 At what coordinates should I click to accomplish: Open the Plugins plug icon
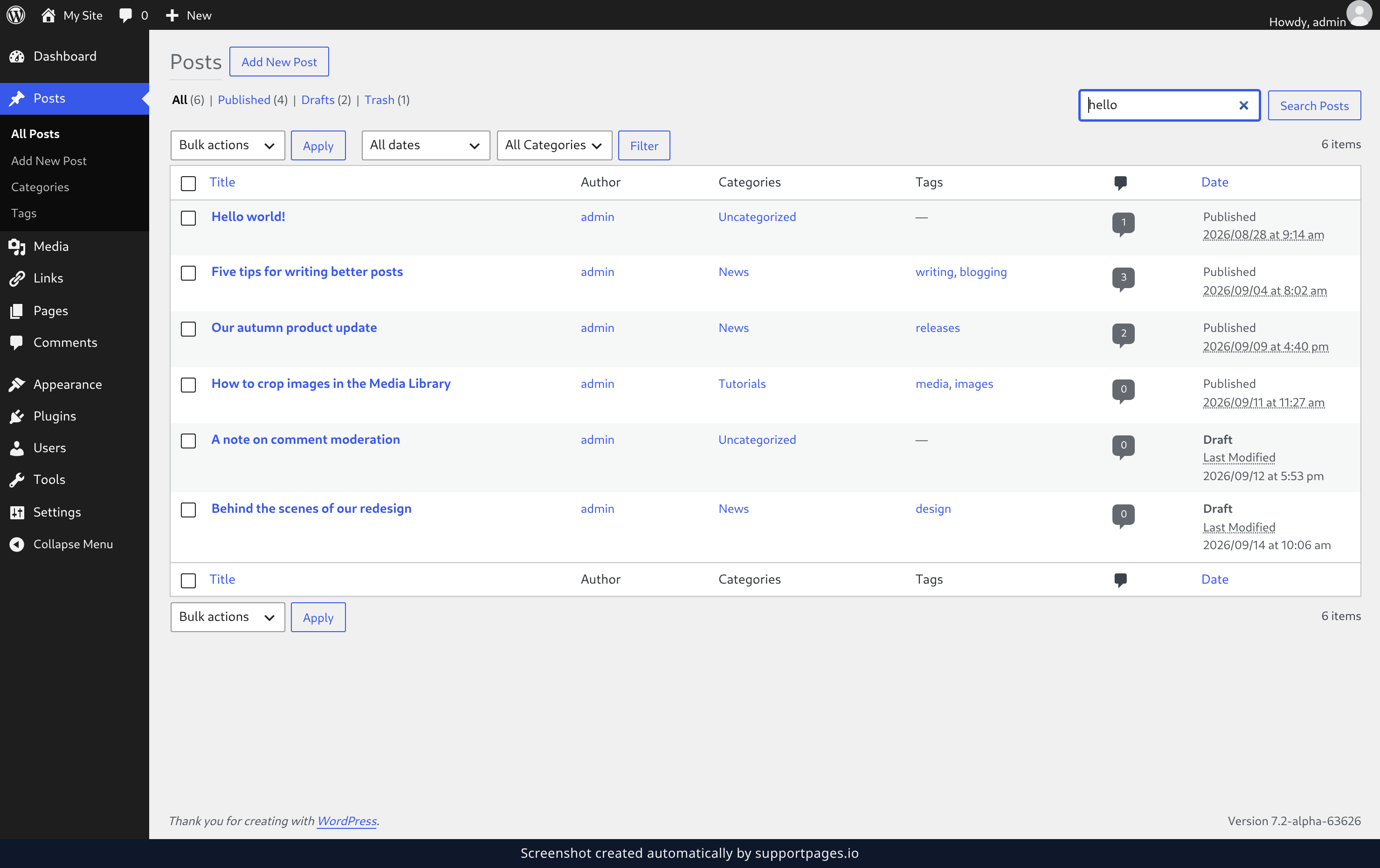tap(17, 417)
